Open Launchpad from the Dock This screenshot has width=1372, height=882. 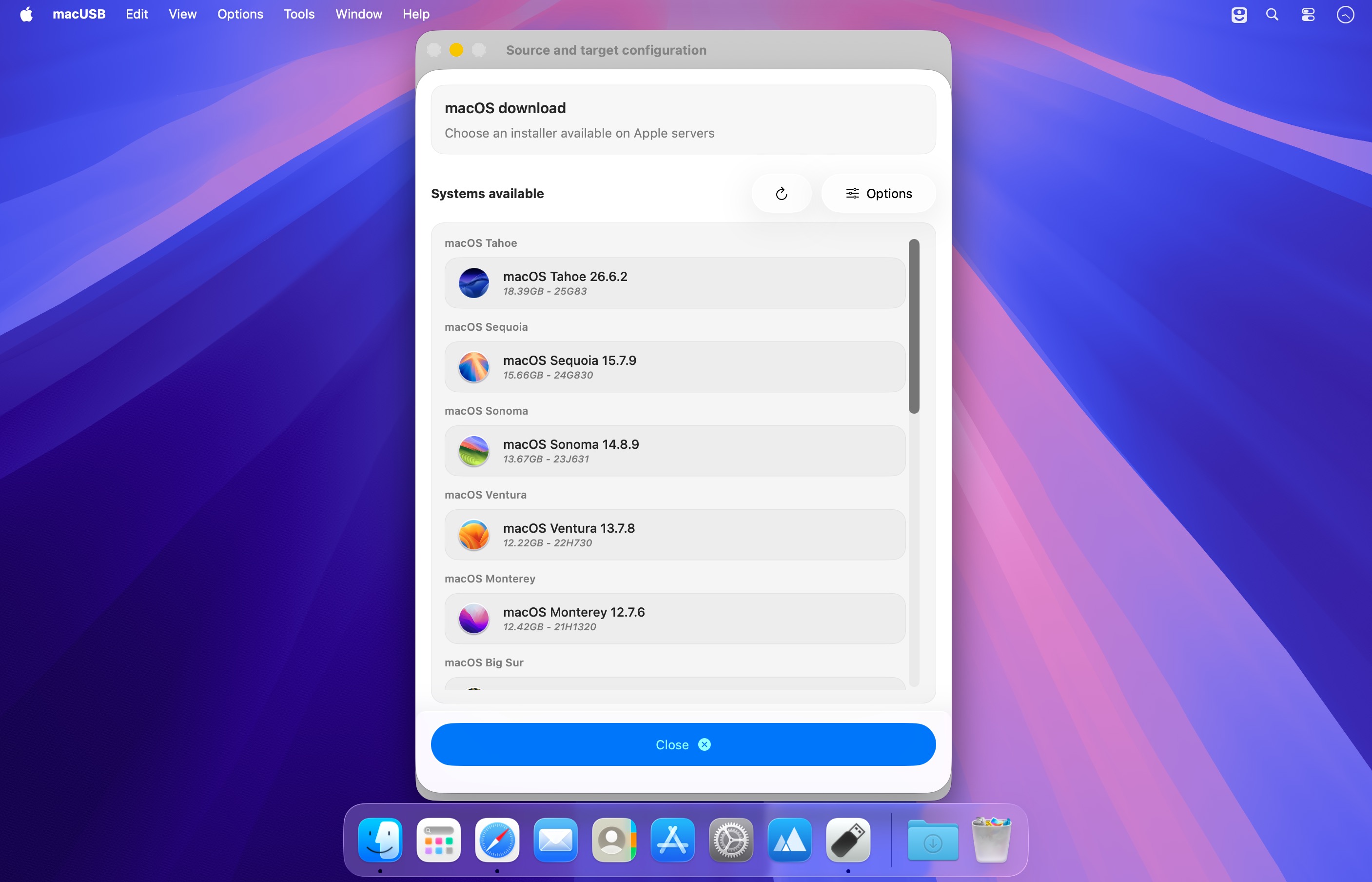click(x=438, y=840)
